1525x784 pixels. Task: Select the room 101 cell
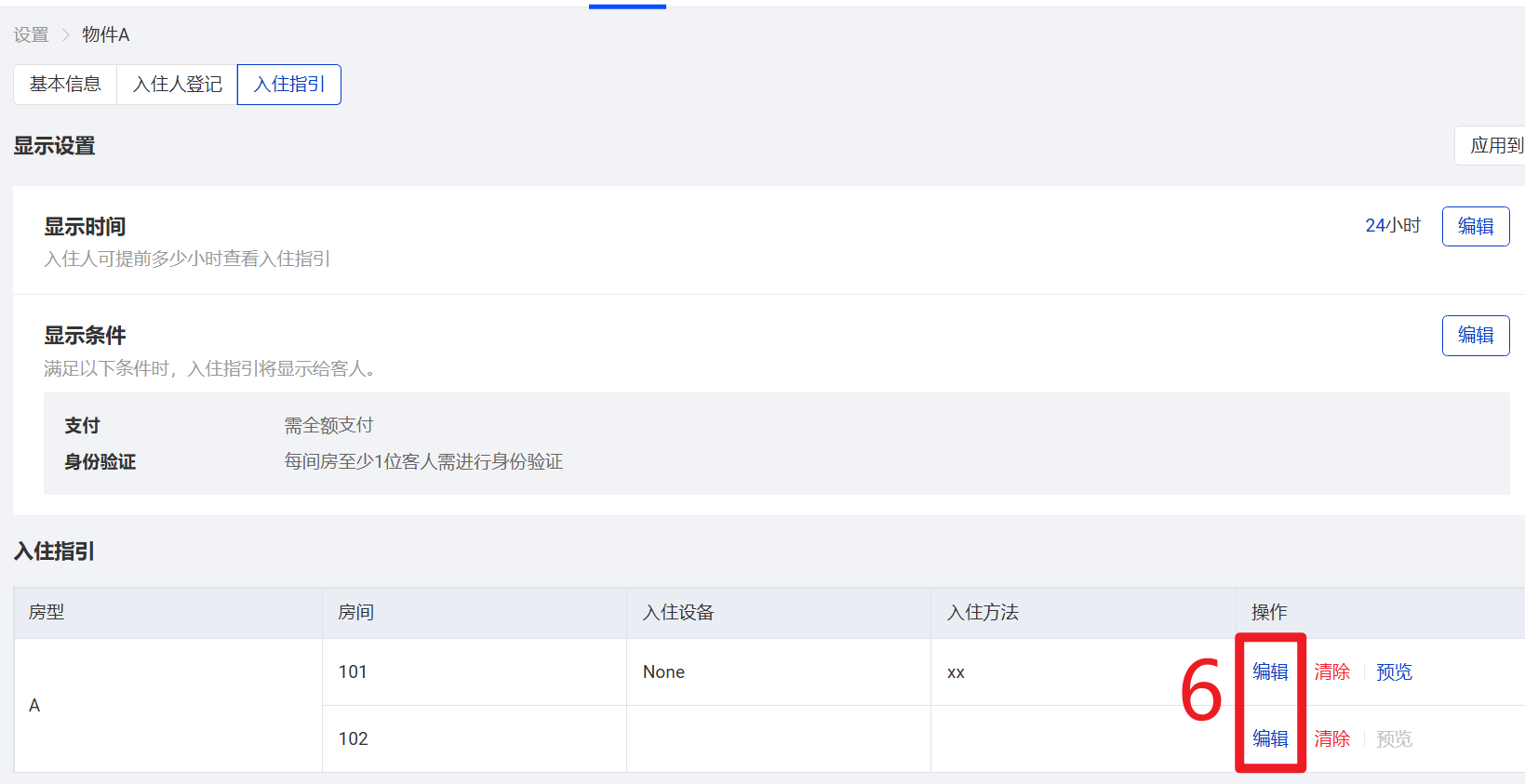coord(353,672)
